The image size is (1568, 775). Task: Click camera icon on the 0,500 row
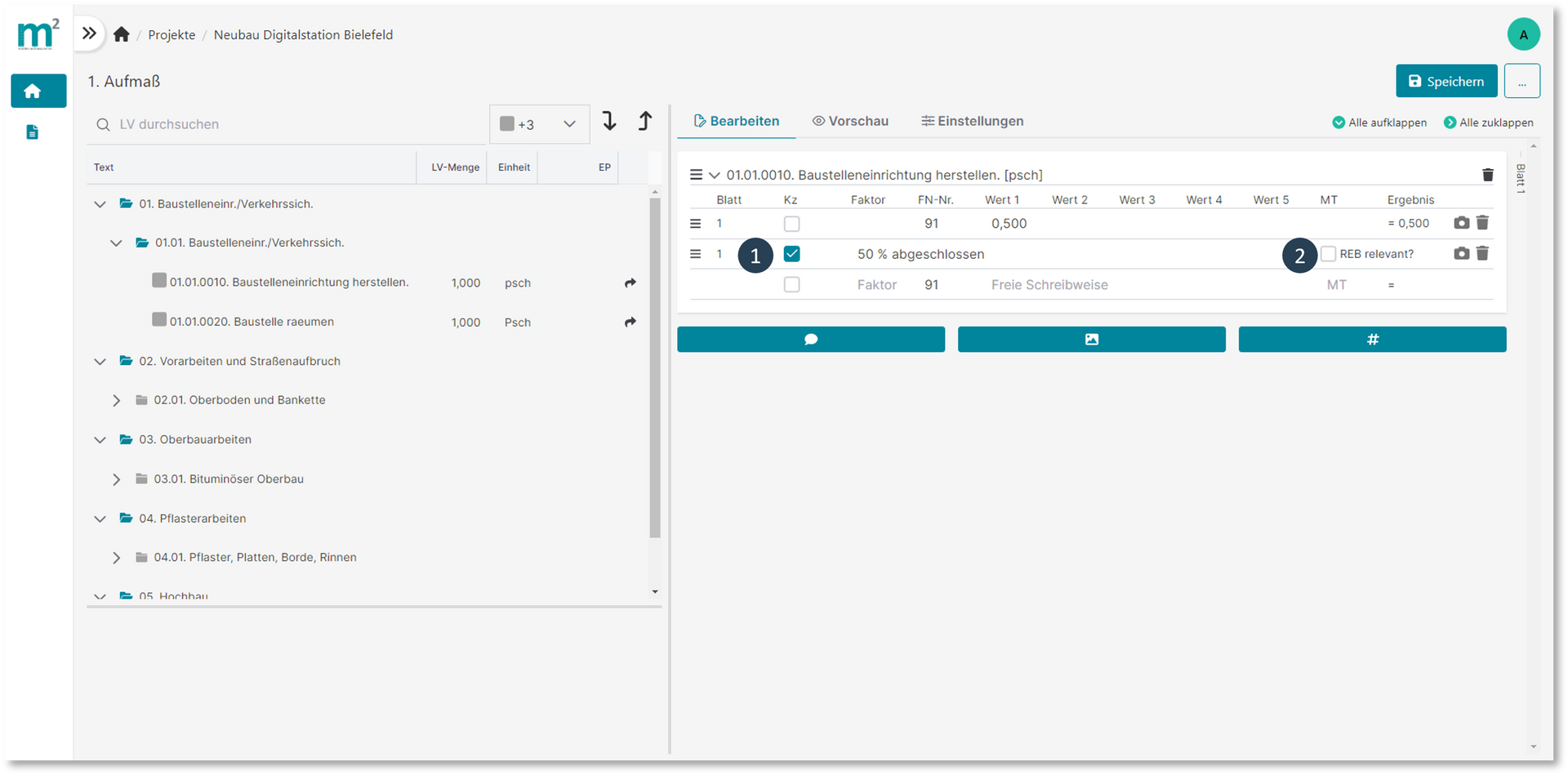tap(1461, 223)
